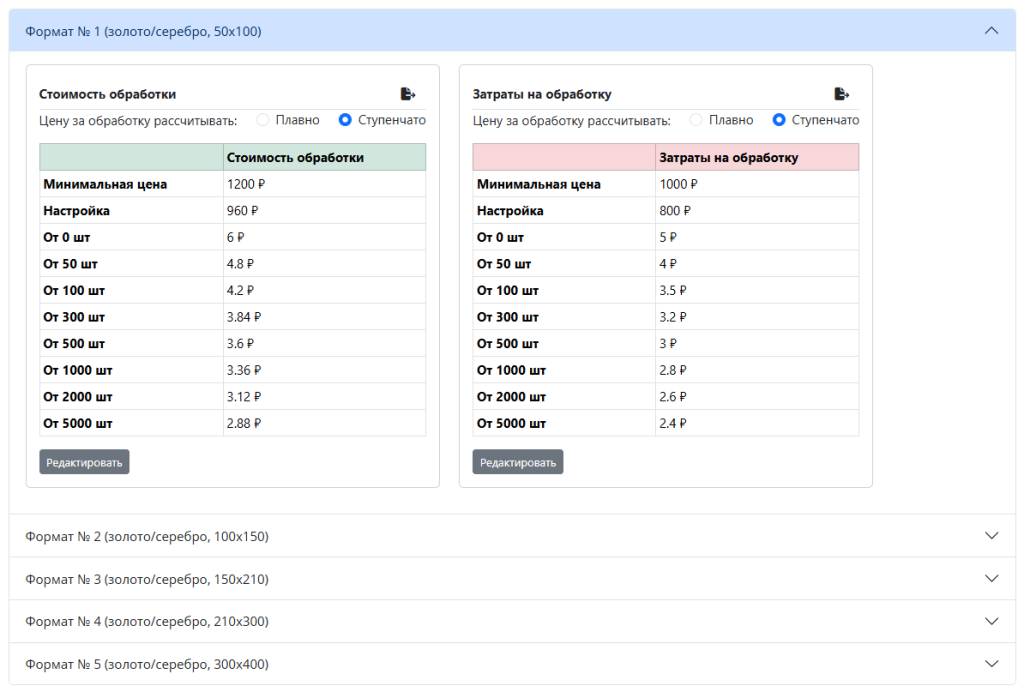Select Ступенчато radio in Затраты на обработку card
Screen dimensions: 1024x692
[x=778, y=119]
